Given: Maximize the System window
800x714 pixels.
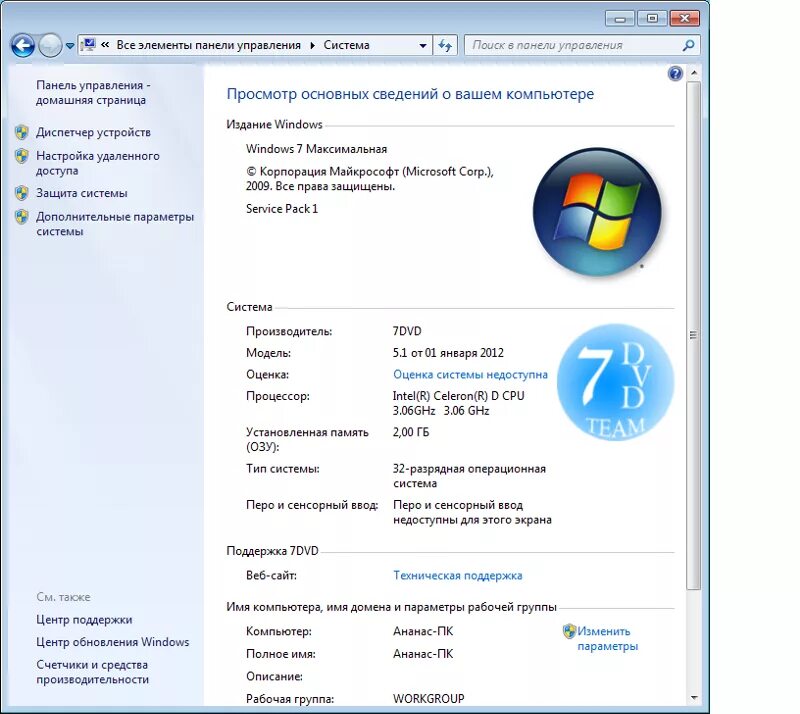Looking at the screenshot, I should pos(652,19).
